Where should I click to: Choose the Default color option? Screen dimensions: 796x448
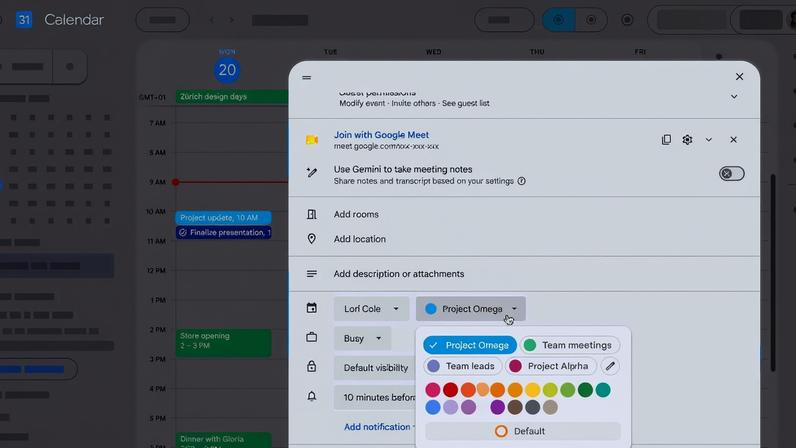pos(522,431)
